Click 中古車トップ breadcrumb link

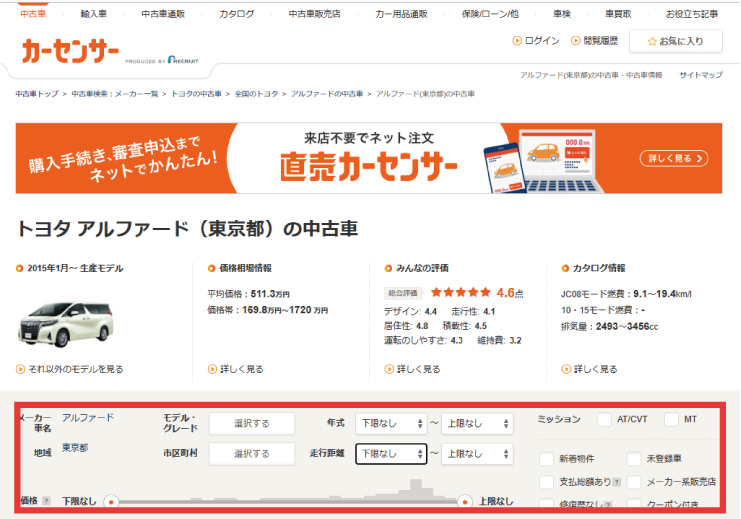[x=37, y=94]
